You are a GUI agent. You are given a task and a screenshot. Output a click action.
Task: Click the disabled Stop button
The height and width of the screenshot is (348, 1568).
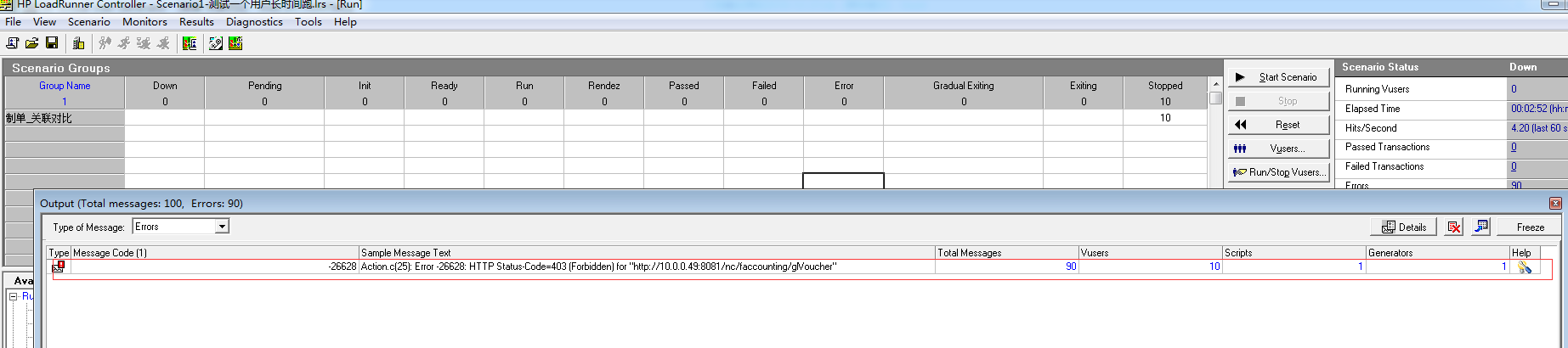1278,101
